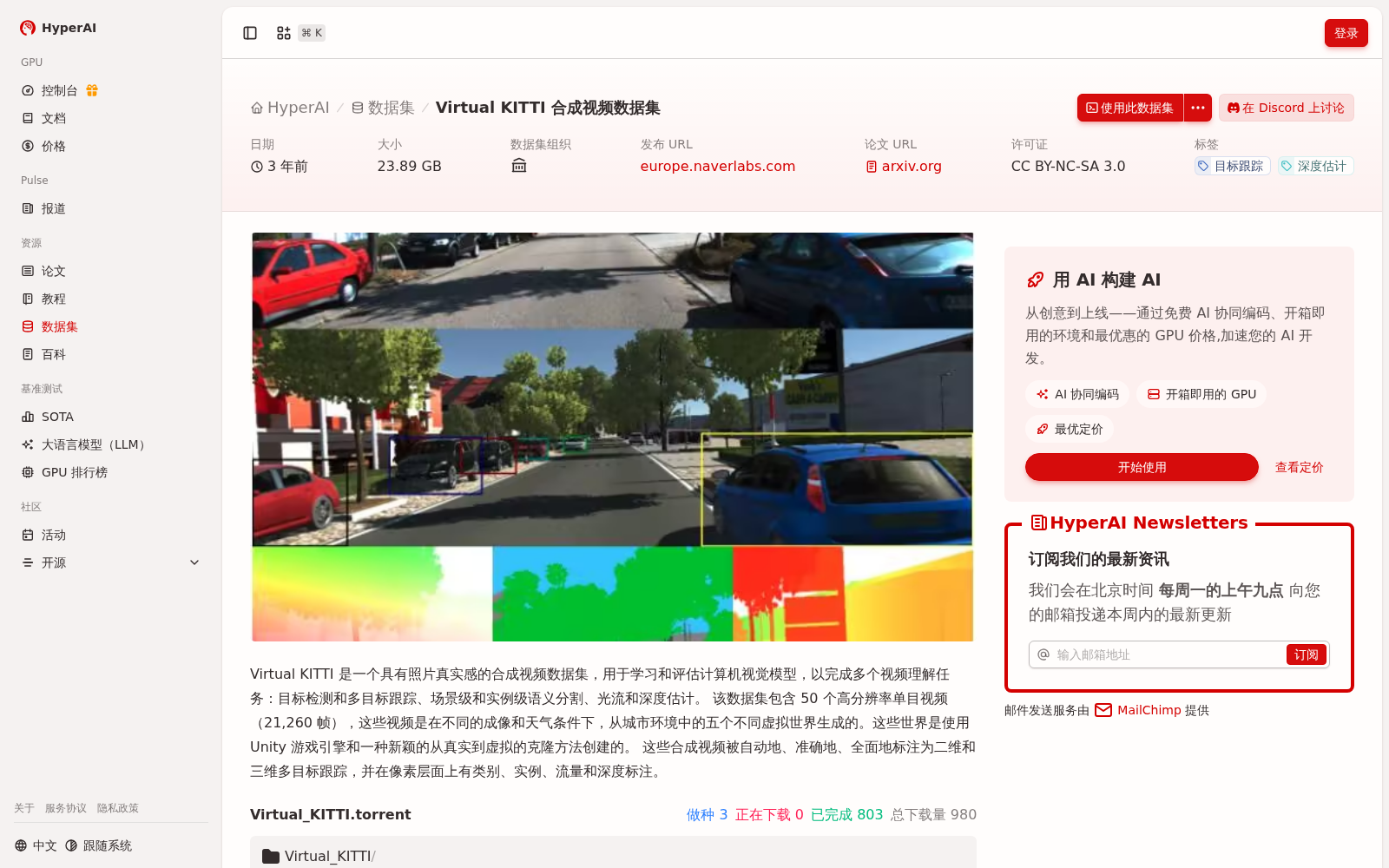Image resolution: width=1389 pixels, height=868 pixels.
Task: Click the CC BY-NC-SA 3.0 license text
Action: click(x=1068, y=166)
